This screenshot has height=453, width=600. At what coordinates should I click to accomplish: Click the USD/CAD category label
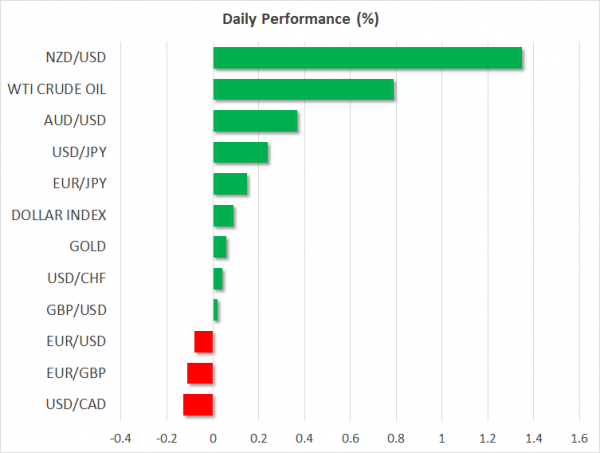(x=78, y=405)
